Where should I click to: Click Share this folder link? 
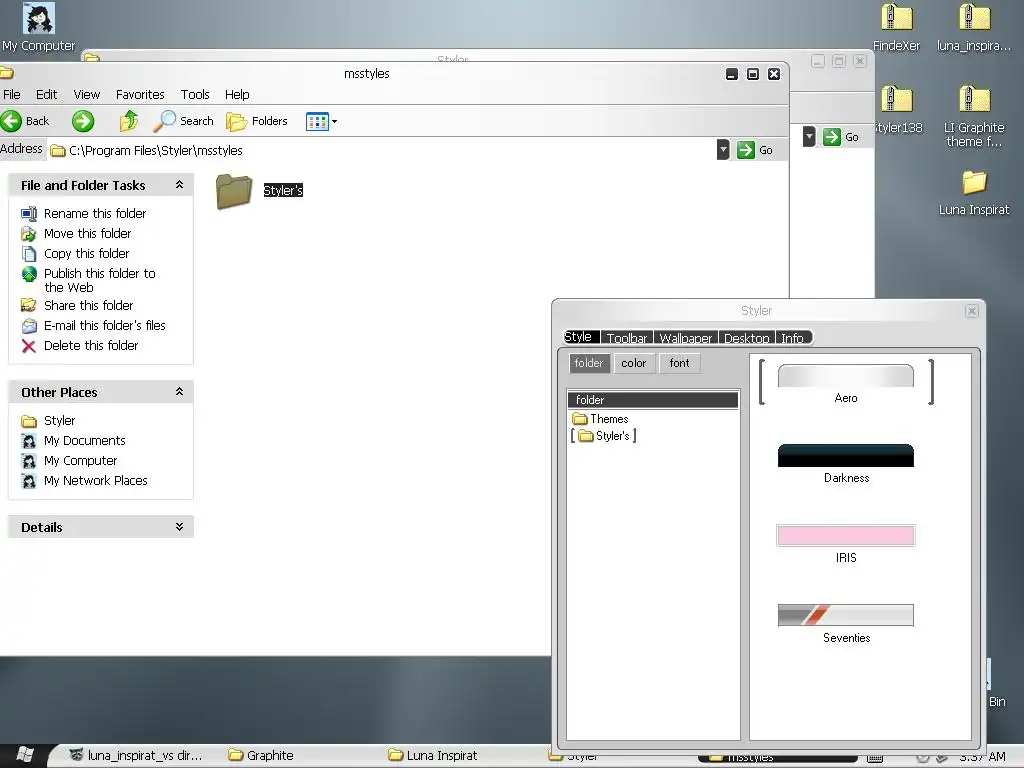point(88,306)
